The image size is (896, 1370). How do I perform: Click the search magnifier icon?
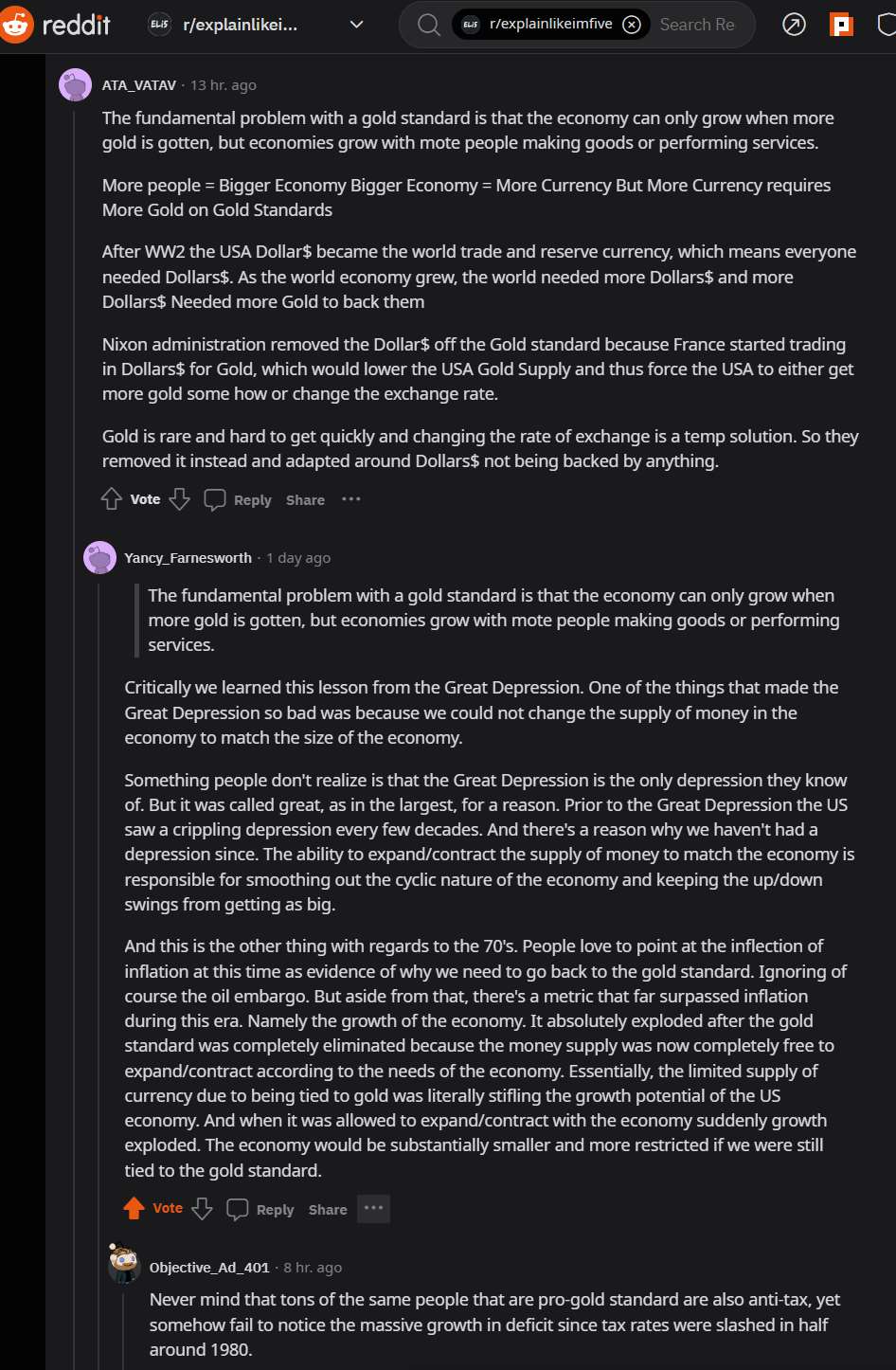(429, 25)
